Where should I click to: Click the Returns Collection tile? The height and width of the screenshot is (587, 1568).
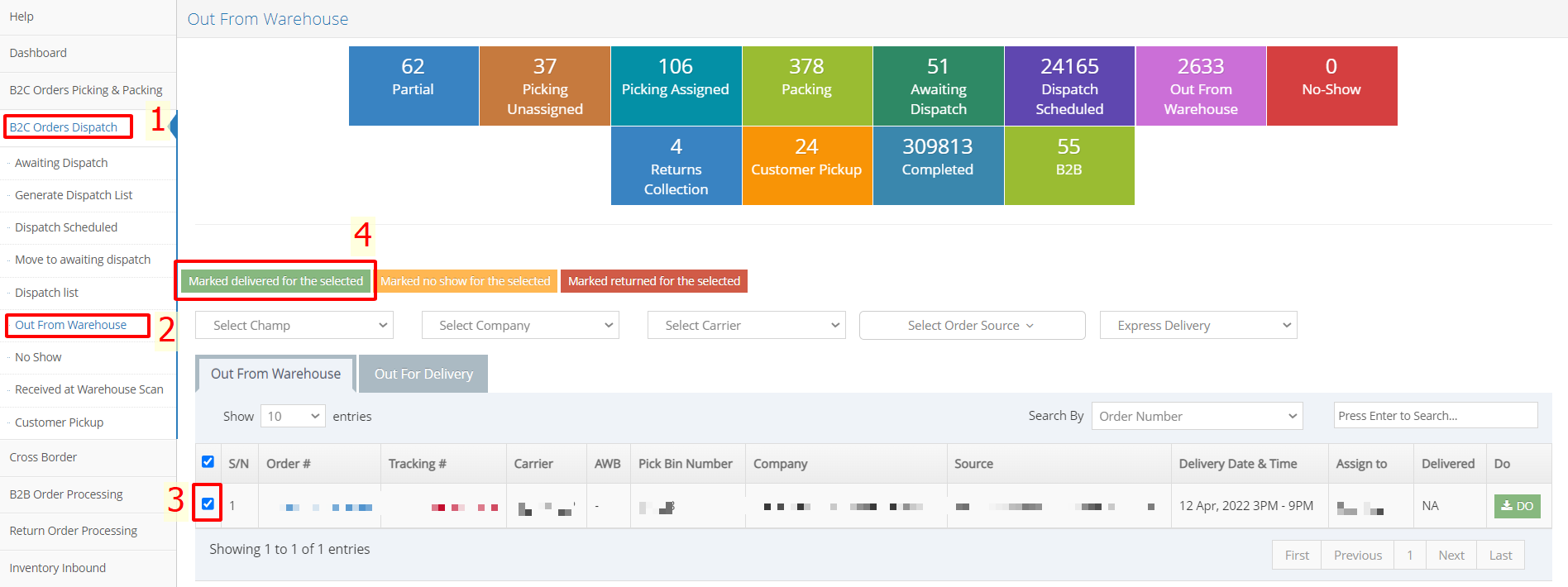676,165
